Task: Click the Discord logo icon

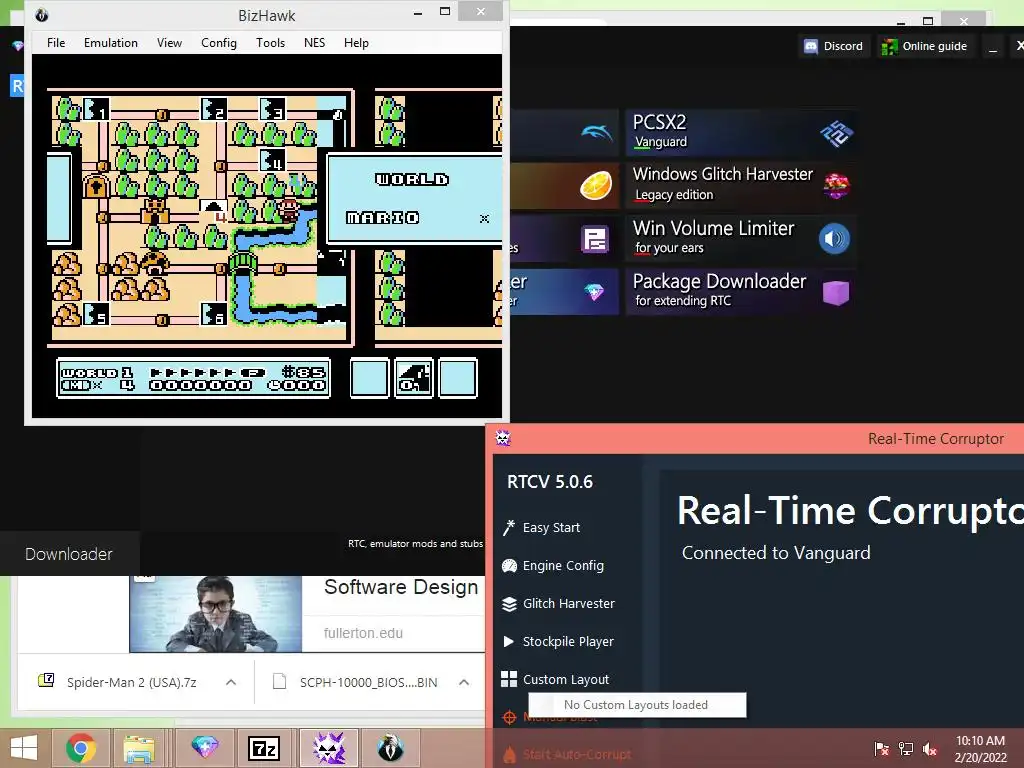Action: pos(810,46)
